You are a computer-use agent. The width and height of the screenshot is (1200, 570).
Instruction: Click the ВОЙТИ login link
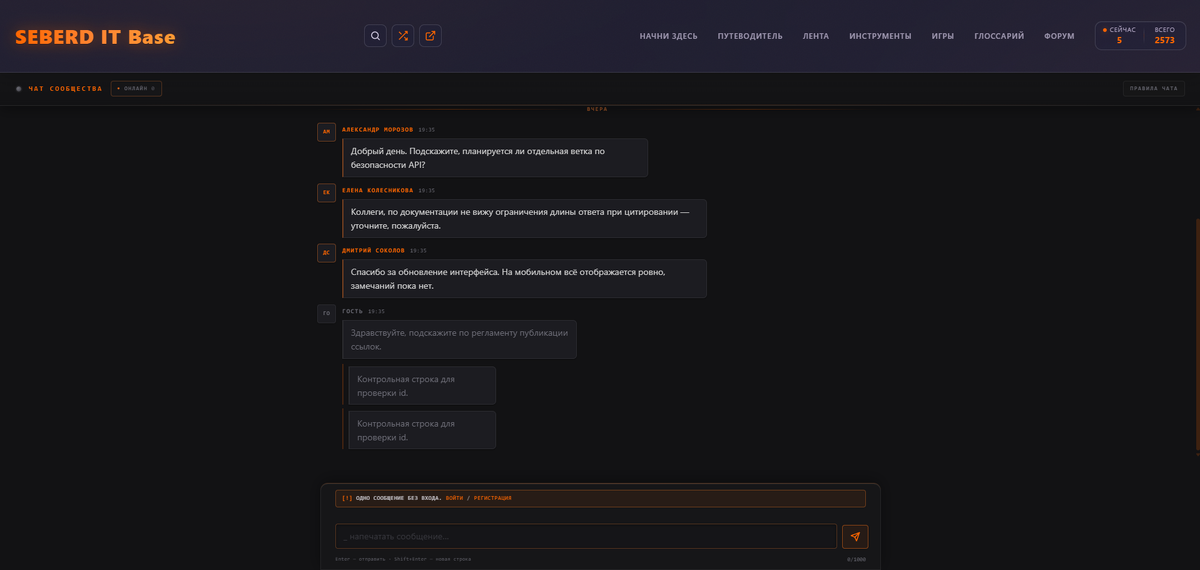[x=454, y=498]
